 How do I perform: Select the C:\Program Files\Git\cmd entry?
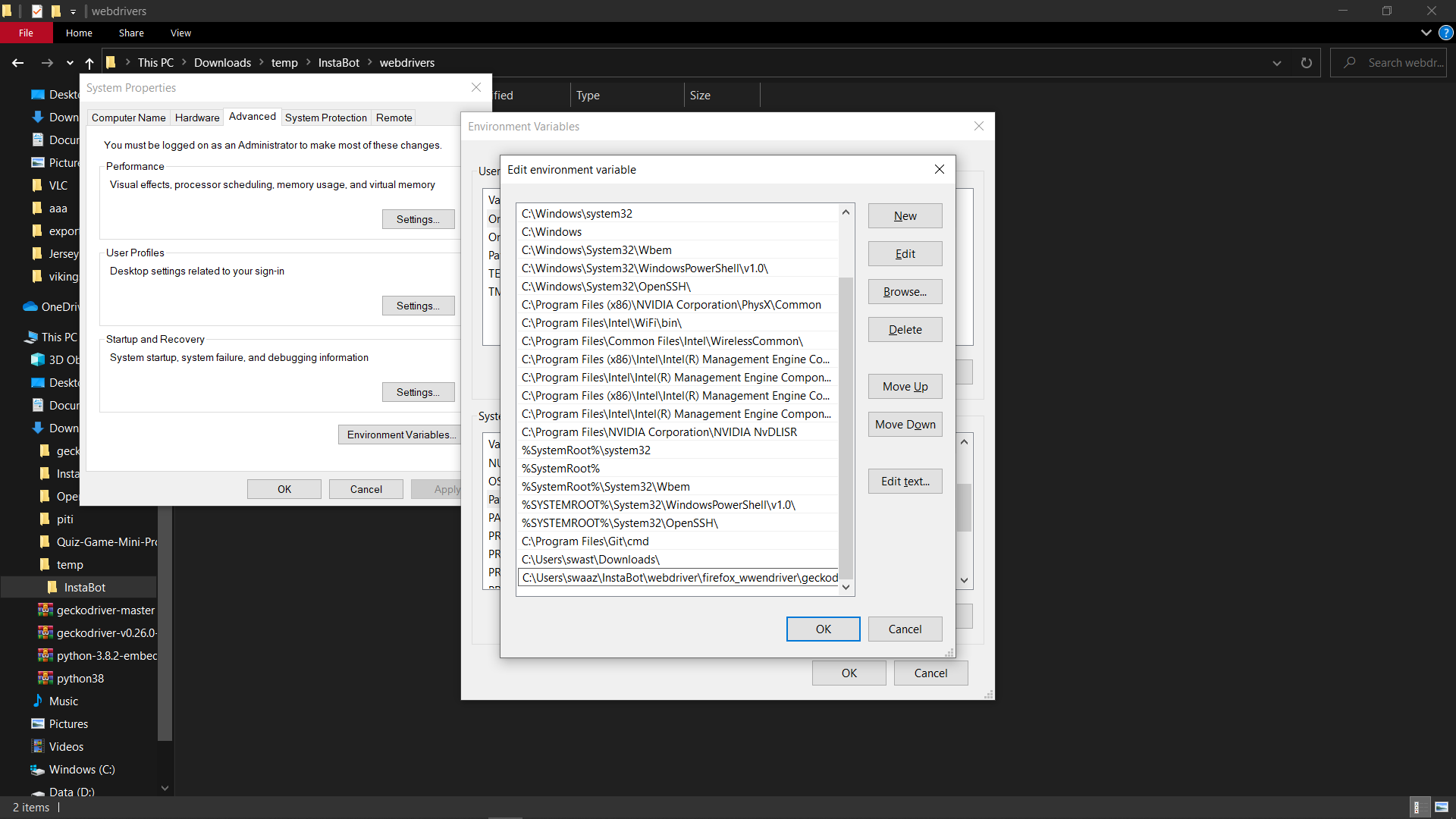(x=585, y=541)
